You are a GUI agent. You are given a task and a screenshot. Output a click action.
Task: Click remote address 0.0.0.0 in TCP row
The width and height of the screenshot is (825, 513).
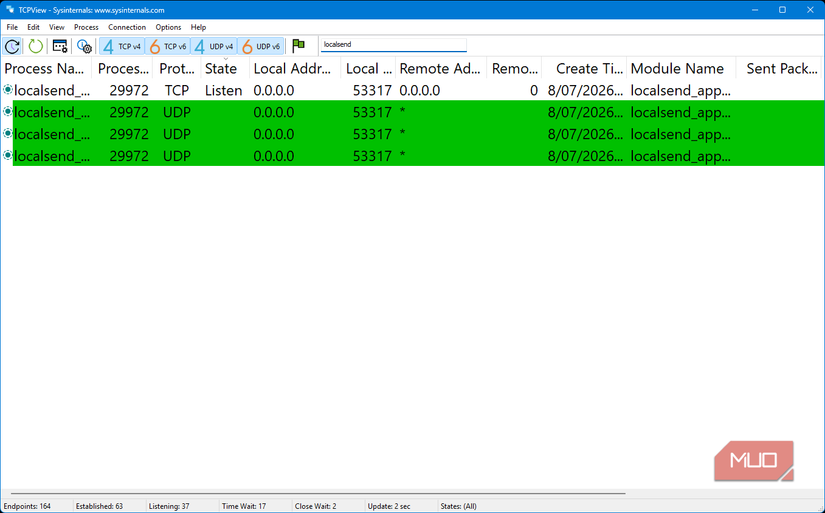420,90
